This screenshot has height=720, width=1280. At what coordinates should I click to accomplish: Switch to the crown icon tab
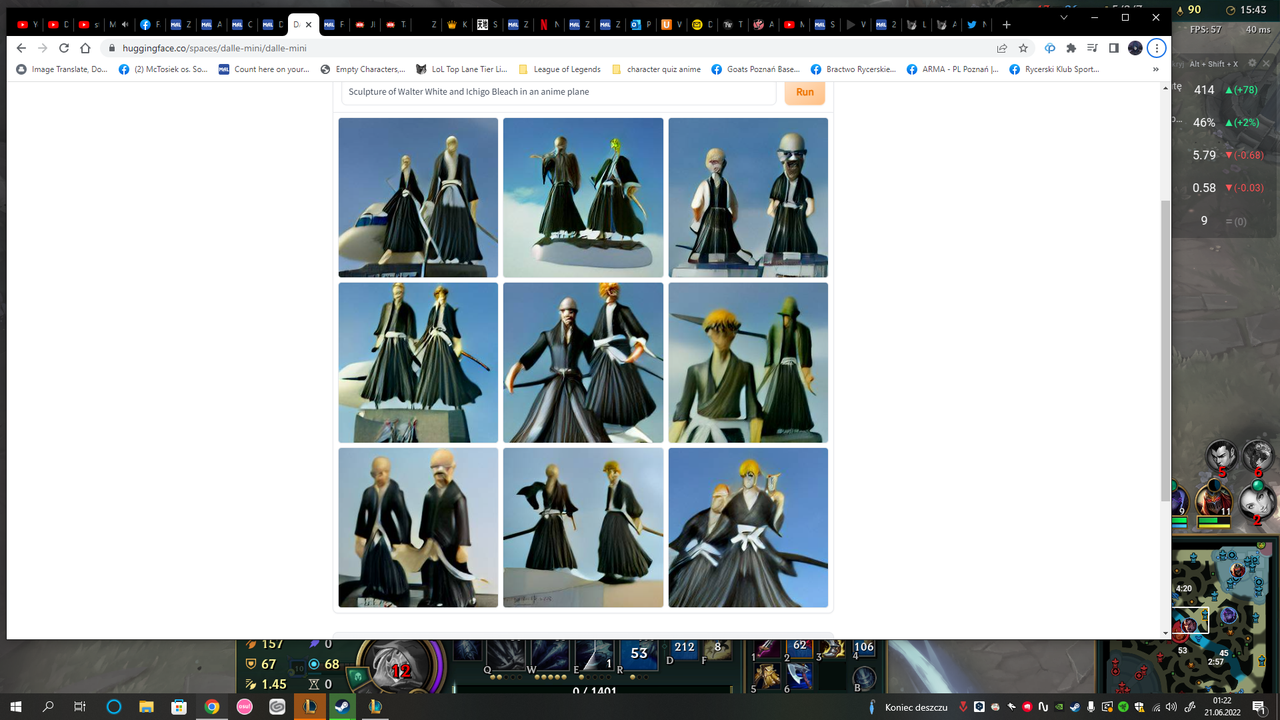[457, 24]
